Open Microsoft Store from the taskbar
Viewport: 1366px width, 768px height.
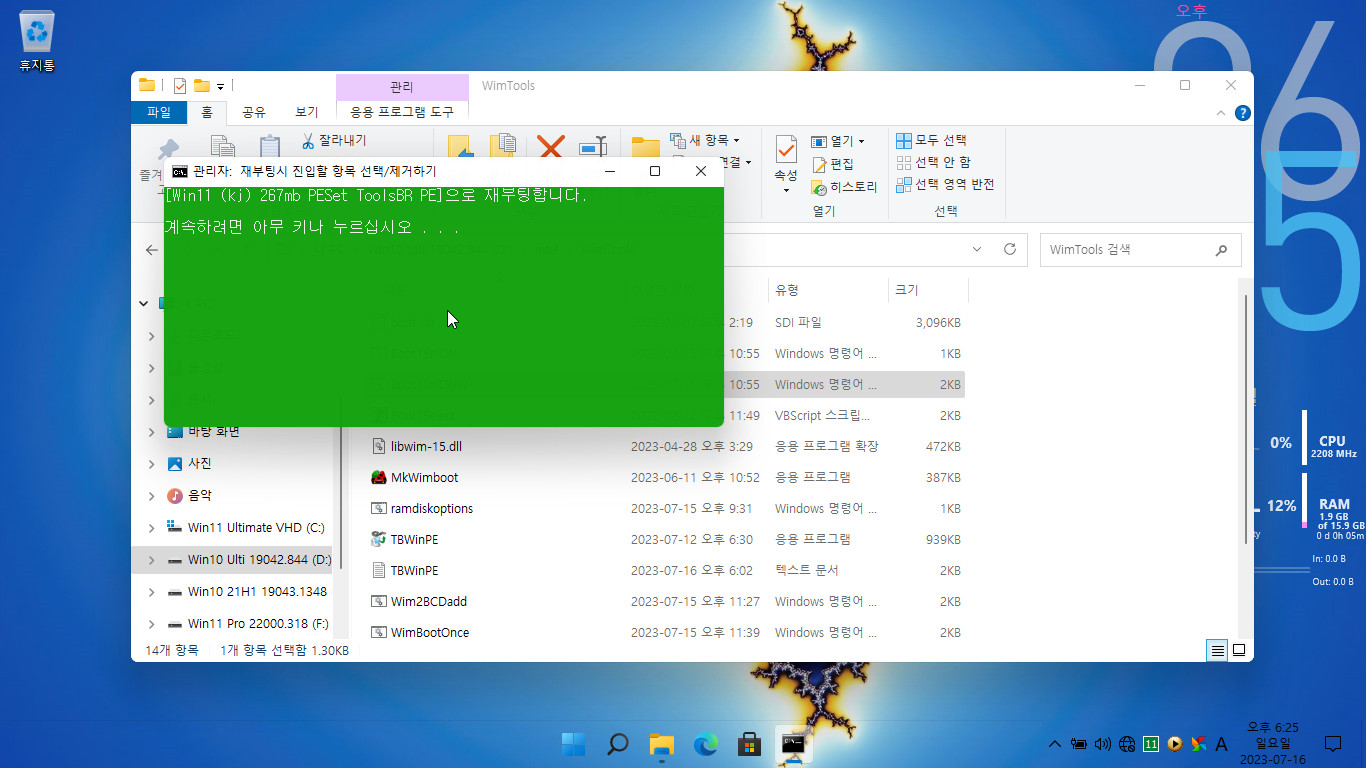[750, 744]
